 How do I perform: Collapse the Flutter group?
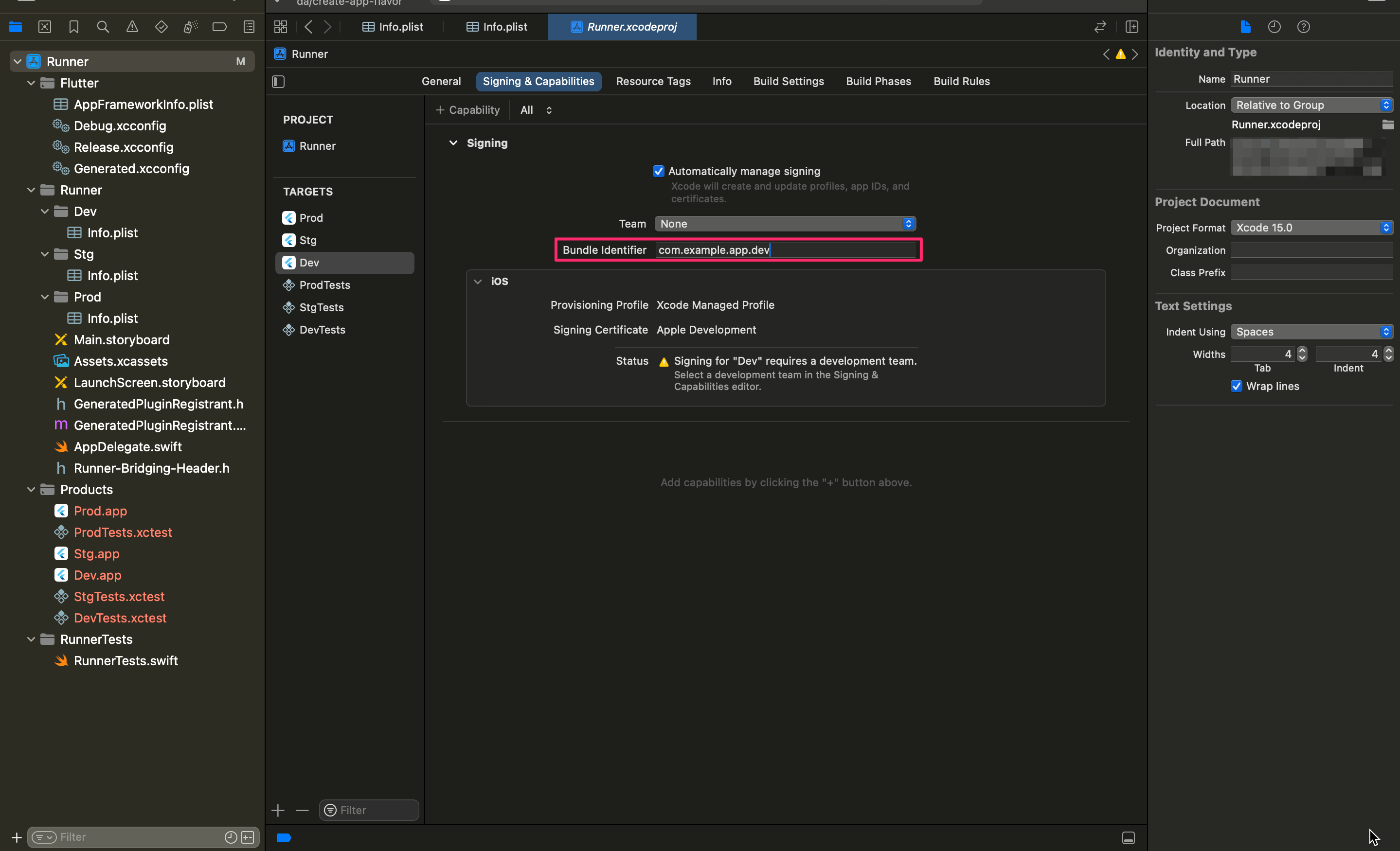coord(31,83)
